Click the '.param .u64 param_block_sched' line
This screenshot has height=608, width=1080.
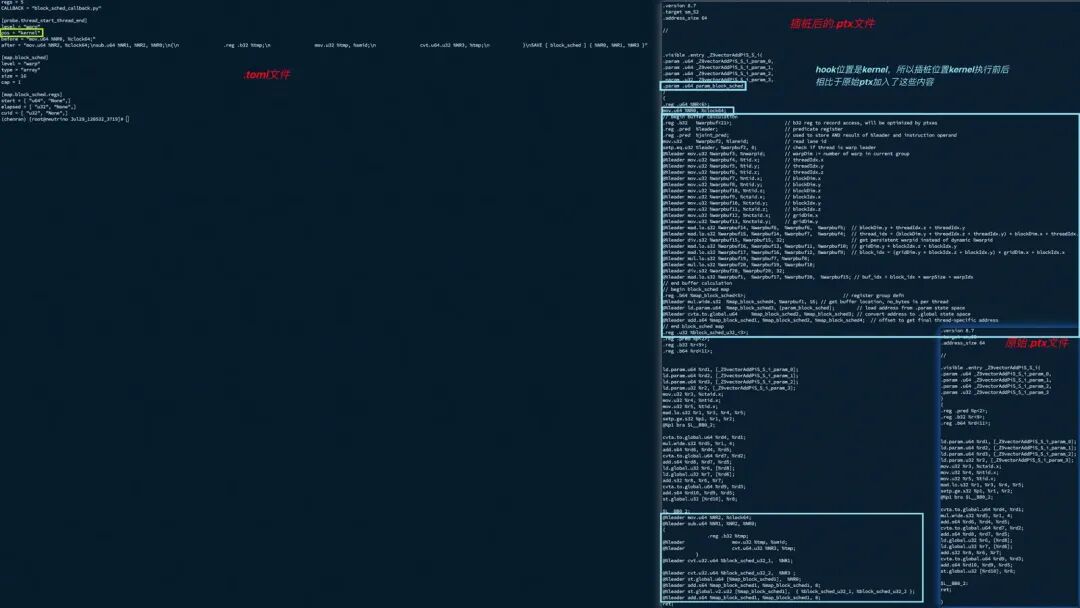(x=703, y=86)
